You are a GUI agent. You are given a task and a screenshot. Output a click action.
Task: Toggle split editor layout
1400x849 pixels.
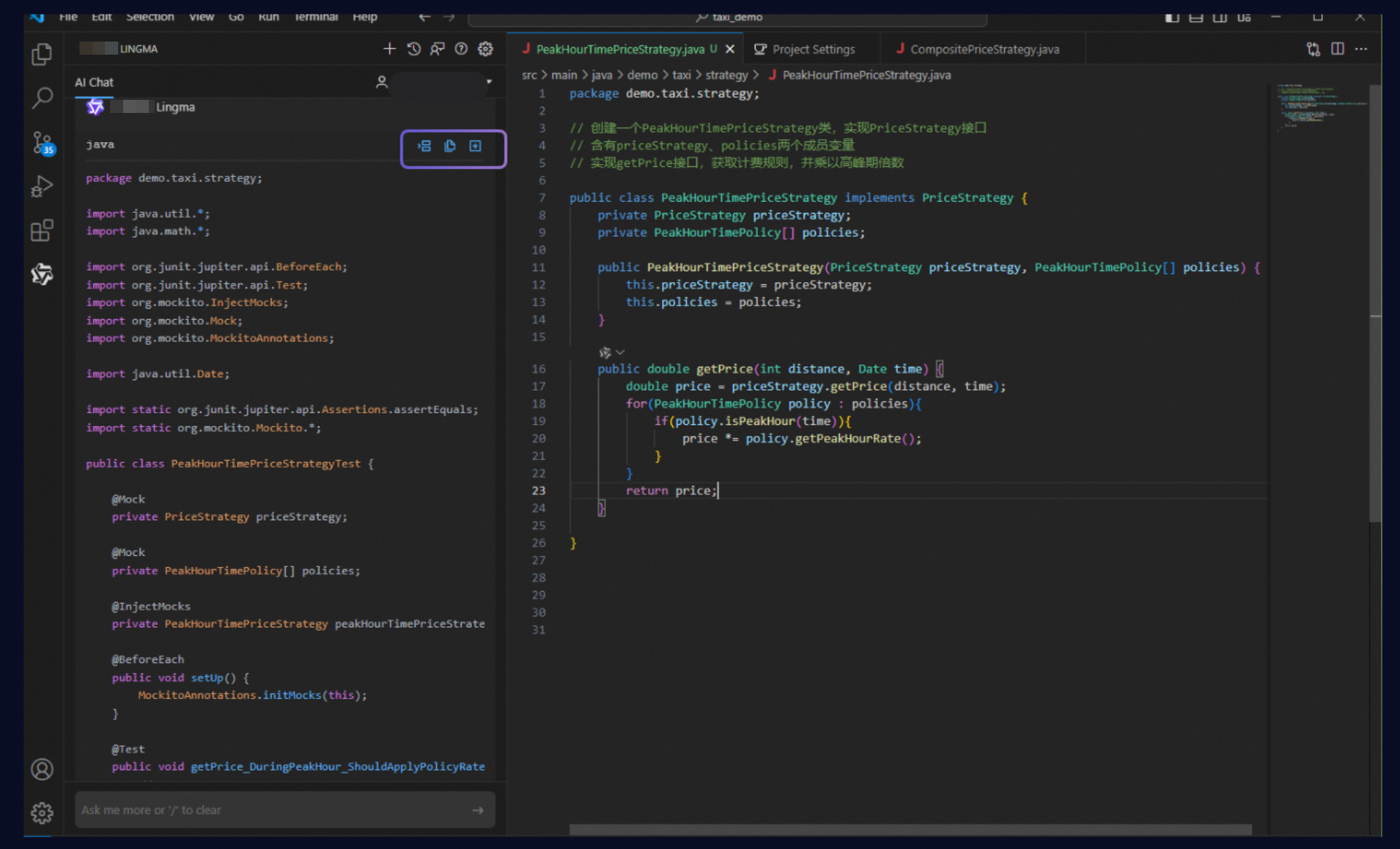[x=1337, y=49]
